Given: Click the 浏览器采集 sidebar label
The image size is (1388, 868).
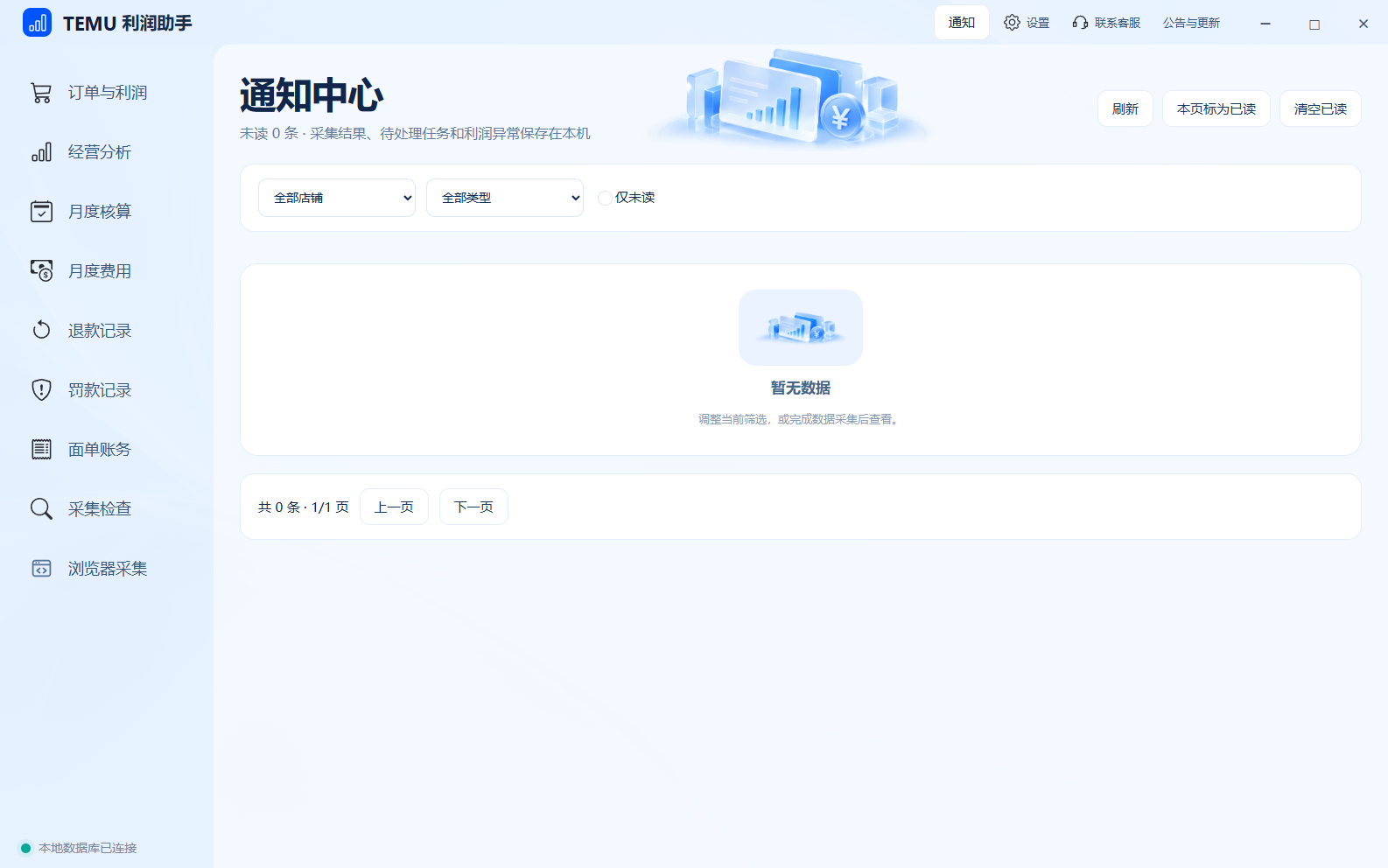Looking at the screenshot, I should tap(108, 569).
